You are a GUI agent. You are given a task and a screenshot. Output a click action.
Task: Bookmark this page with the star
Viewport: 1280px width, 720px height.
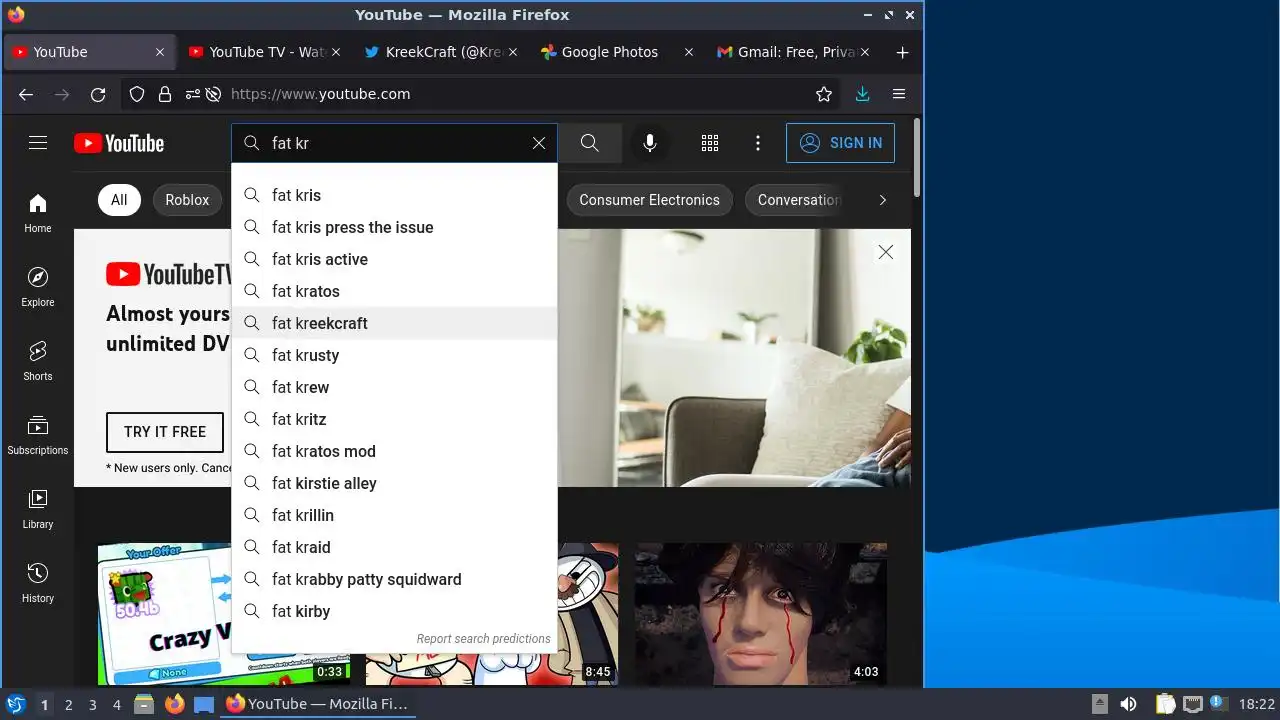click(824, 94)
